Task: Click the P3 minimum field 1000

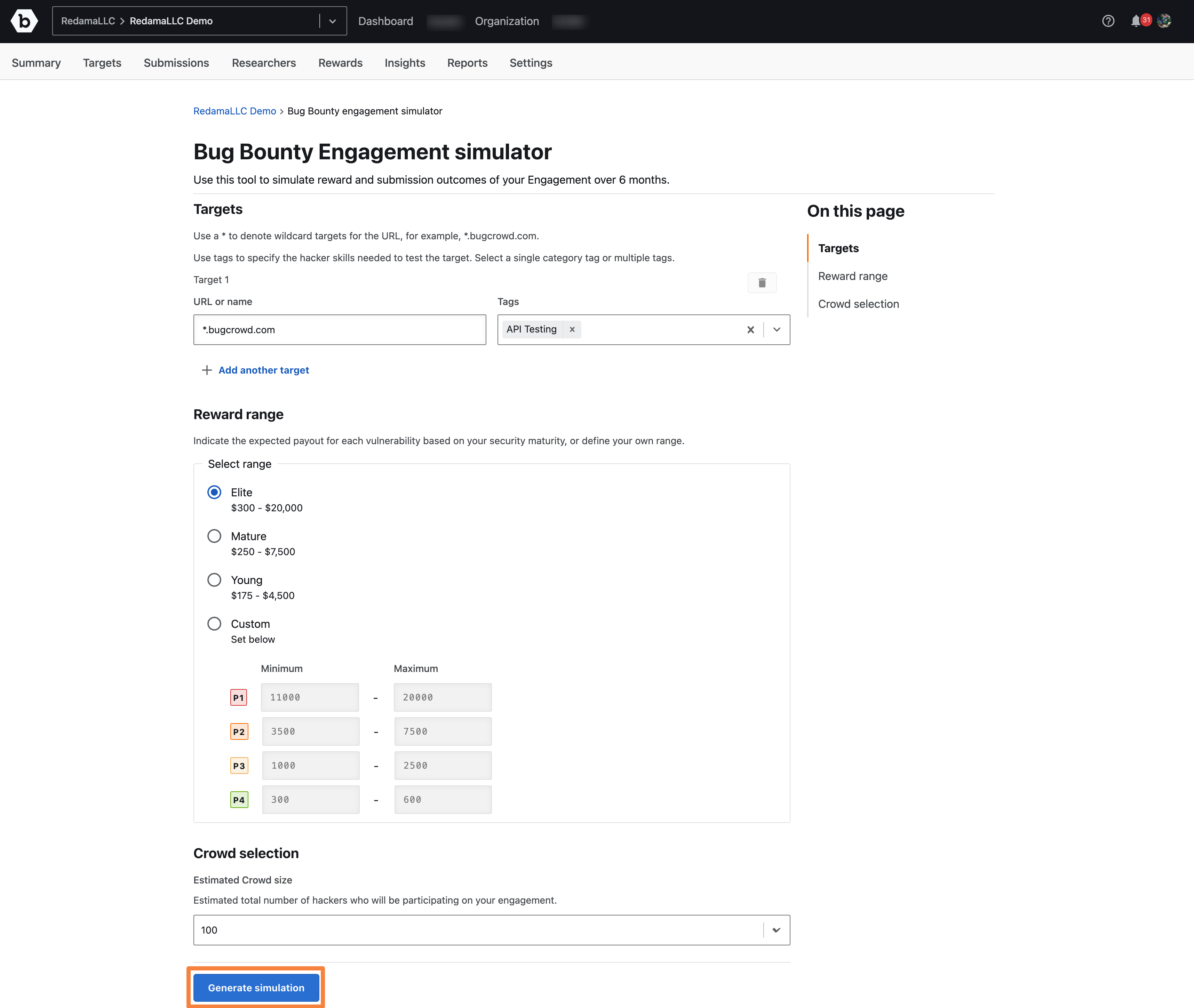Action: tap(311, 766)
